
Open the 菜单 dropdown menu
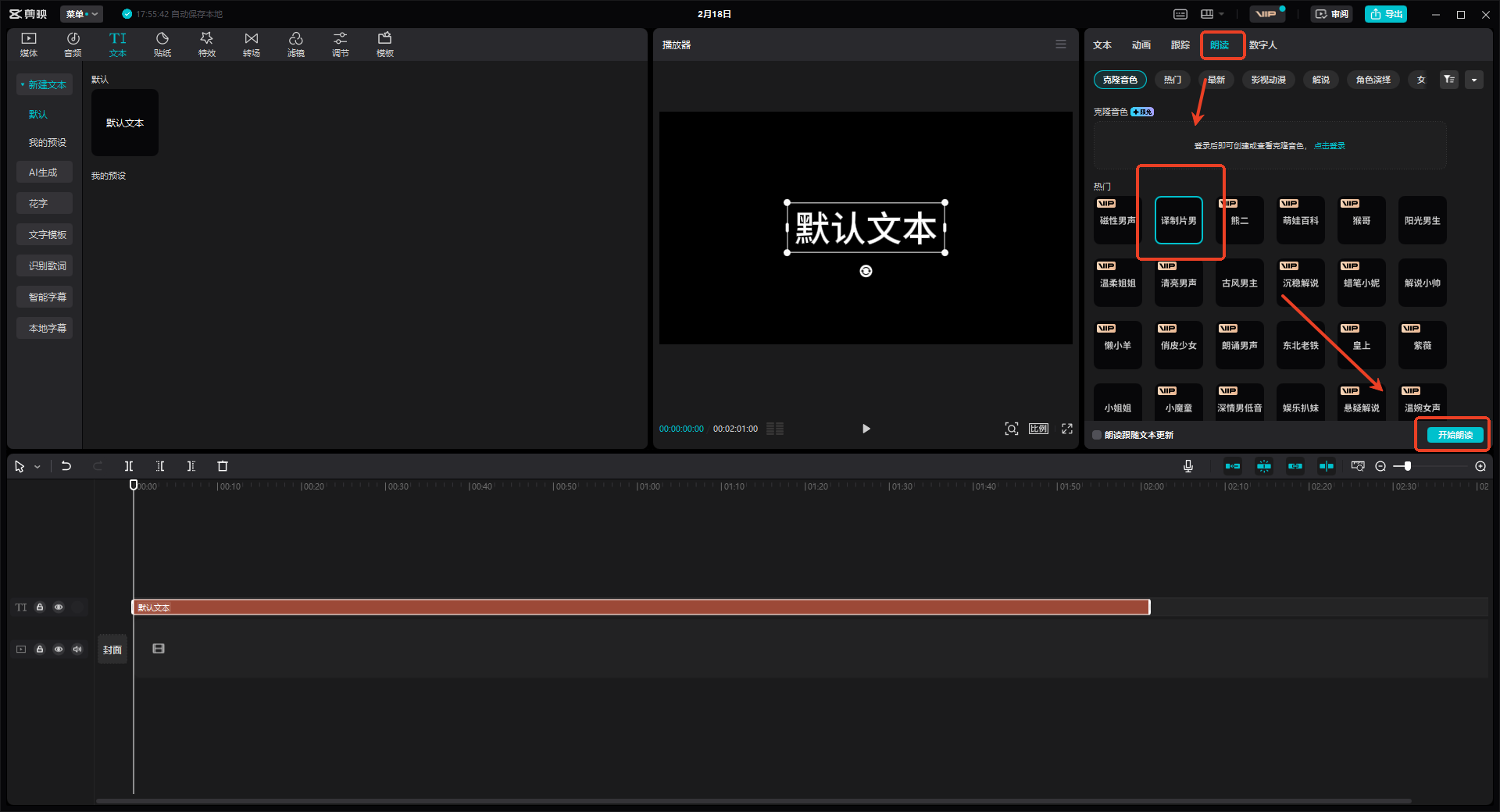pyautogui.click(x=81, y=14)
